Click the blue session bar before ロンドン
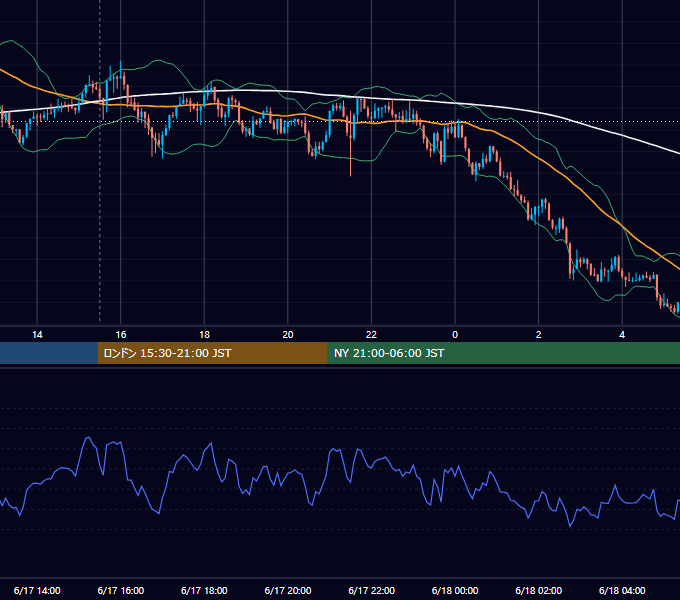680x600 pixels. 49,353
